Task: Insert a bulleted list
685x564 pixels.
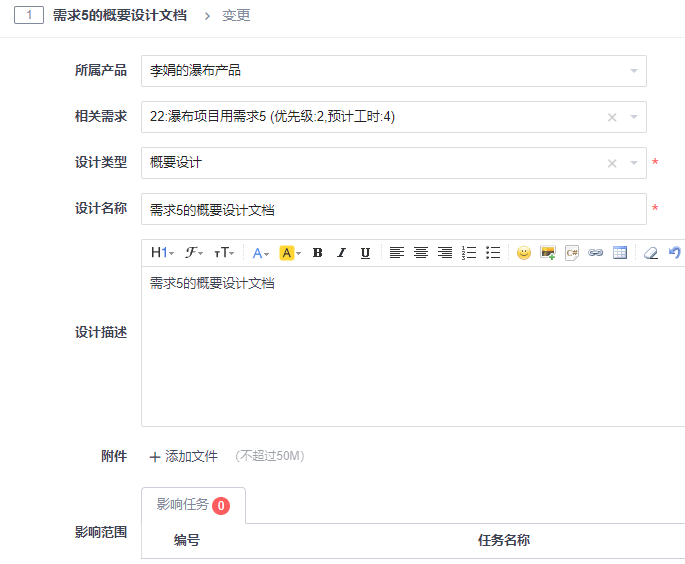Action: pyautogui.click(x=493, y=253)
